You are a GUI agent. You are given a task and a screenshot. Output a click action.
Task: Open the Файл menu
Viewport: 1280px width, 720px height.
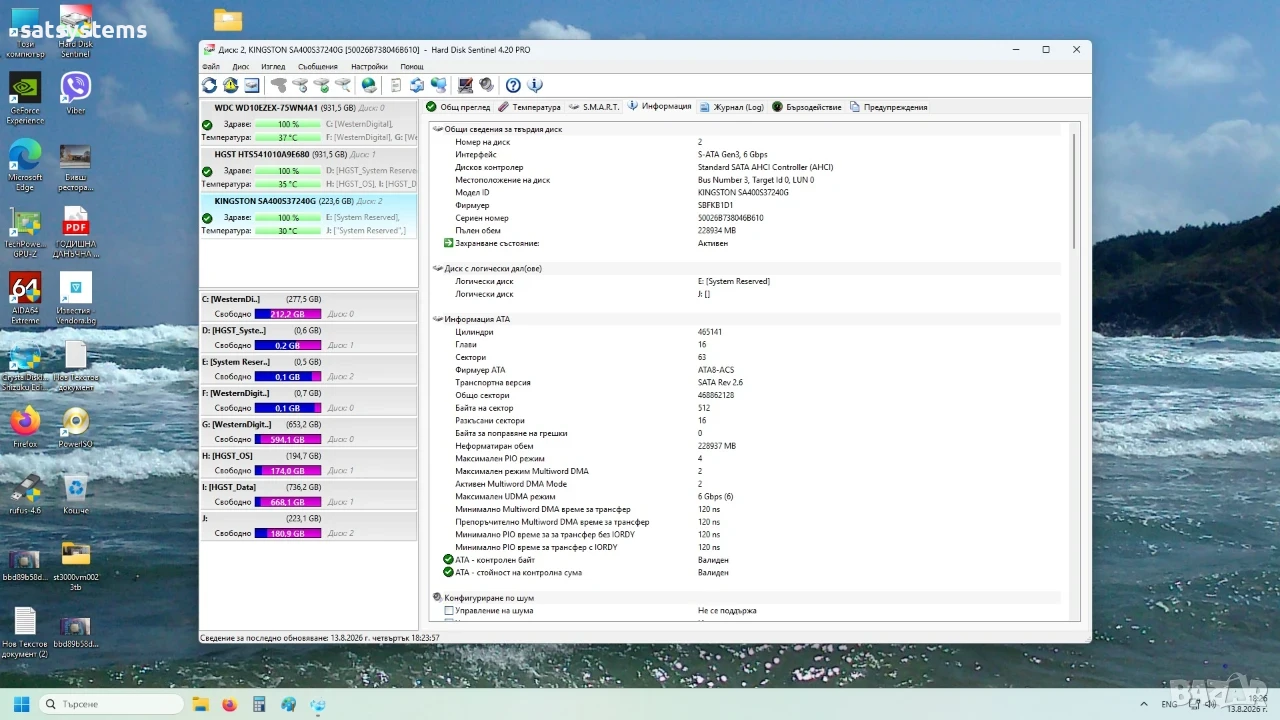pos(210,67)
